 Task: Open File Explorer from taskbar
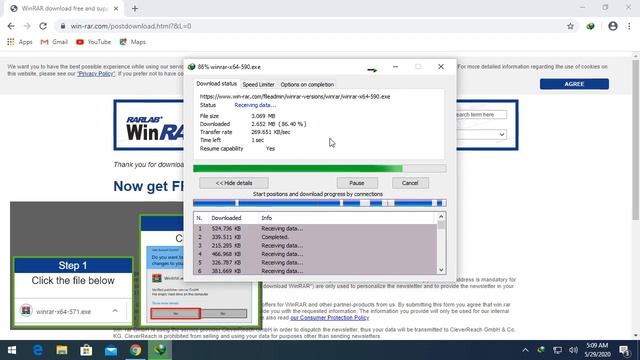(x=62, y=350)
